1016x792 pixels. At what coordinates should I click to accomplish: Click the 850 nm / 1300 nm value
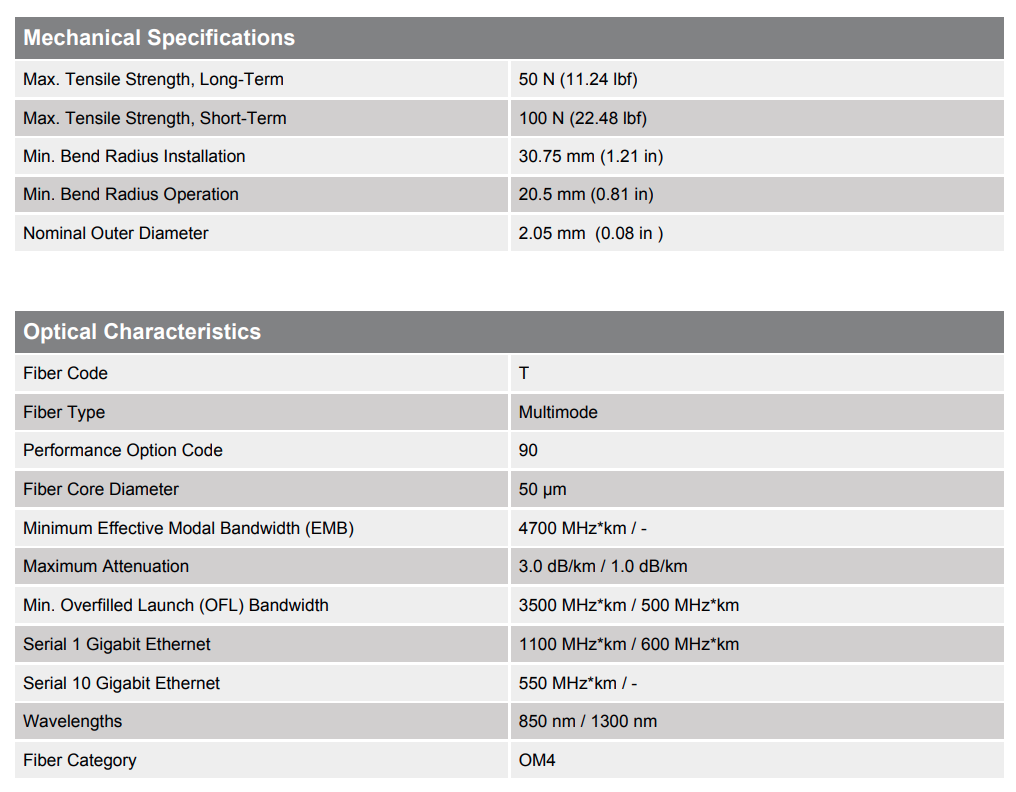(x=588, y=721)
